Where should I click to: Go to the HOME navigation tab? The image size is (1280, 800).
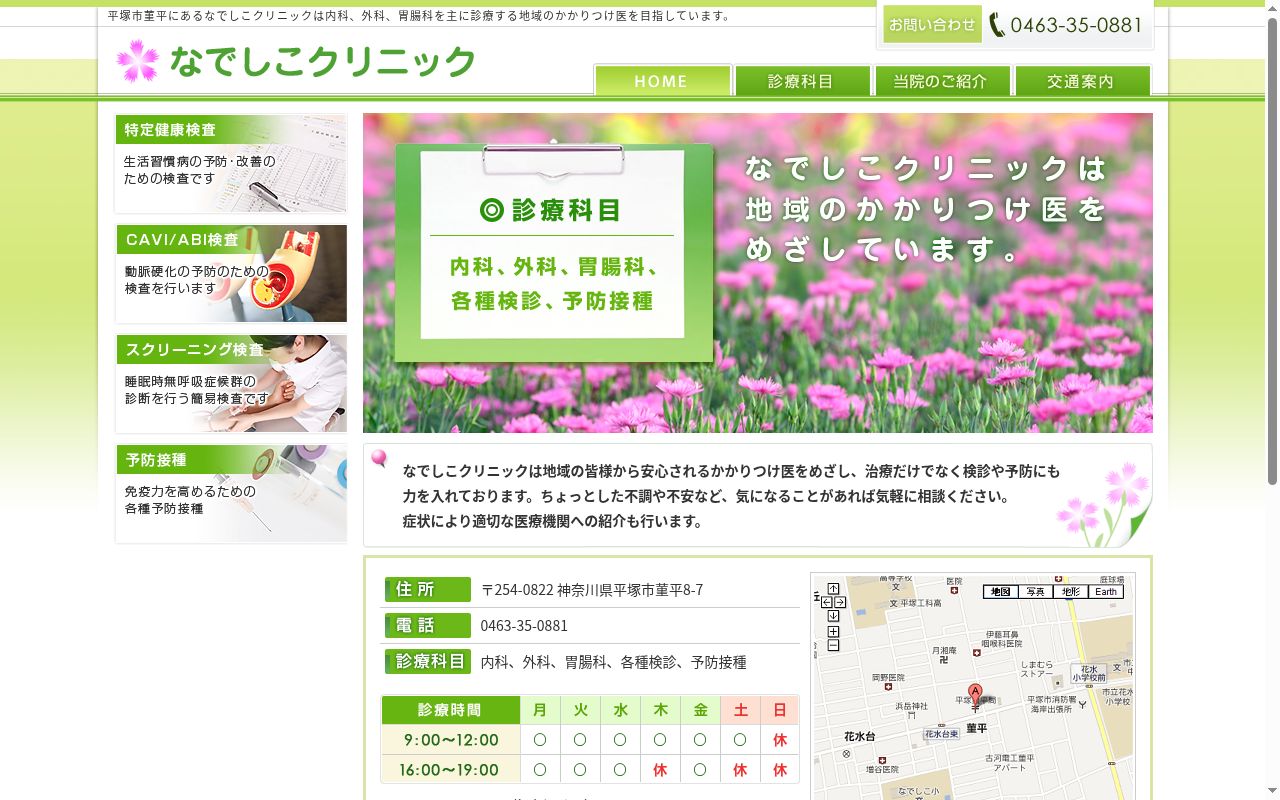click(663, 81)
